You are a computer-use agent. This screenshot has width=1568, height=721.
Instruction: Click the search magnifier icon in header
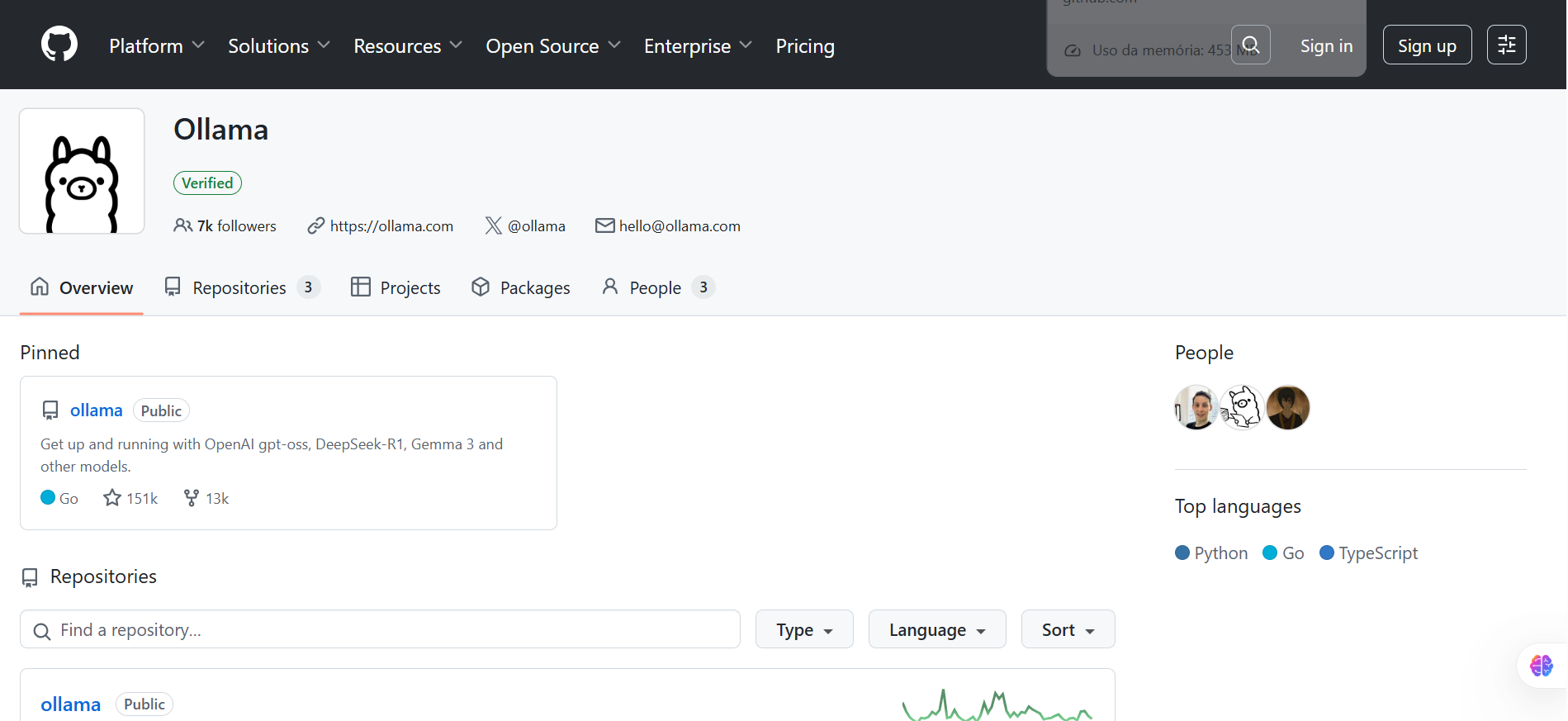[x=1250, y=45]
